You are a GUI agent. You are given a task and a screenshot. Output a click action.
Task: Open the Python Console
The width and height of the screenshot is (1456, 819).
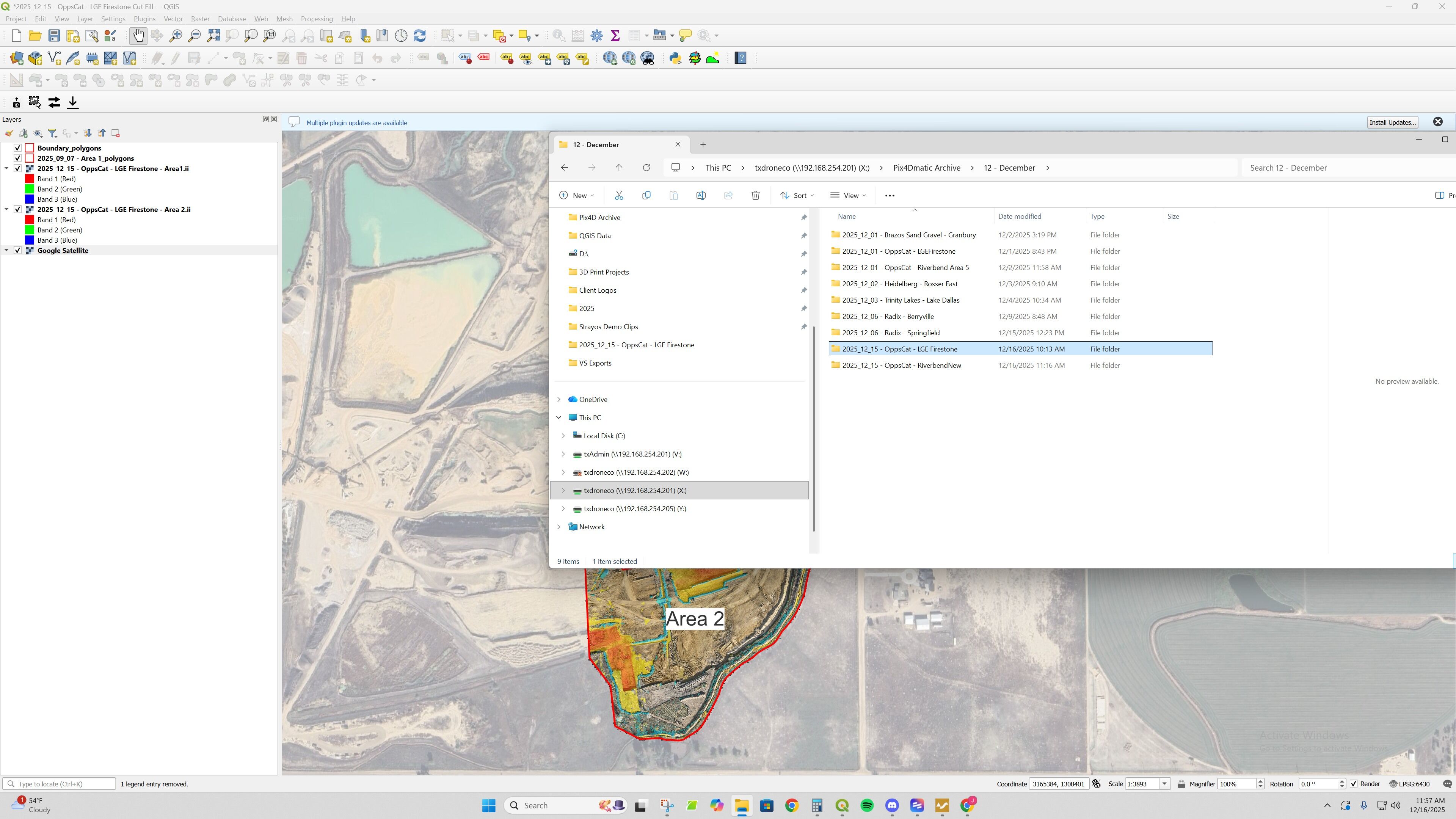click(x=675, y=58)
